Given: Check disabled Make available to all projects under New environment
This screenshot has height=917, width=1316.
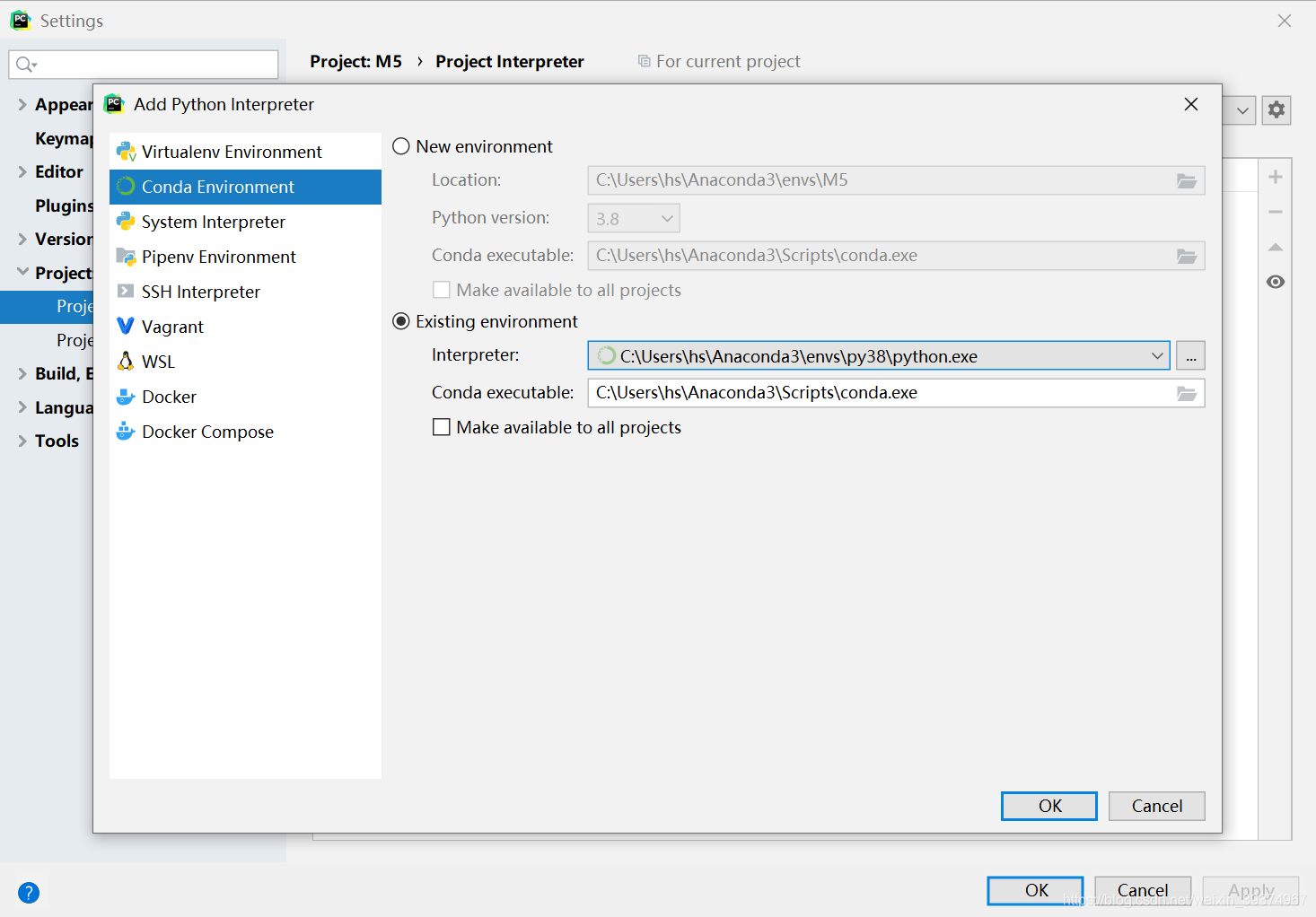Looking at the screenshot, I should coord(442,290).
